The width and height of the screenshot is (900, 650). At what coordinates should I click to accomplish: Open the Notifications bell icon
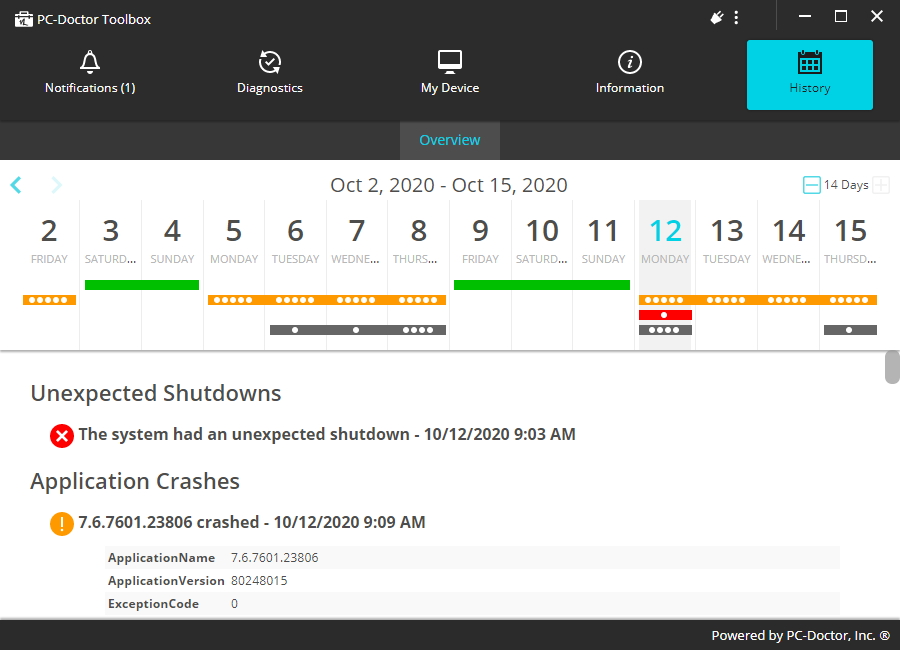90,62
